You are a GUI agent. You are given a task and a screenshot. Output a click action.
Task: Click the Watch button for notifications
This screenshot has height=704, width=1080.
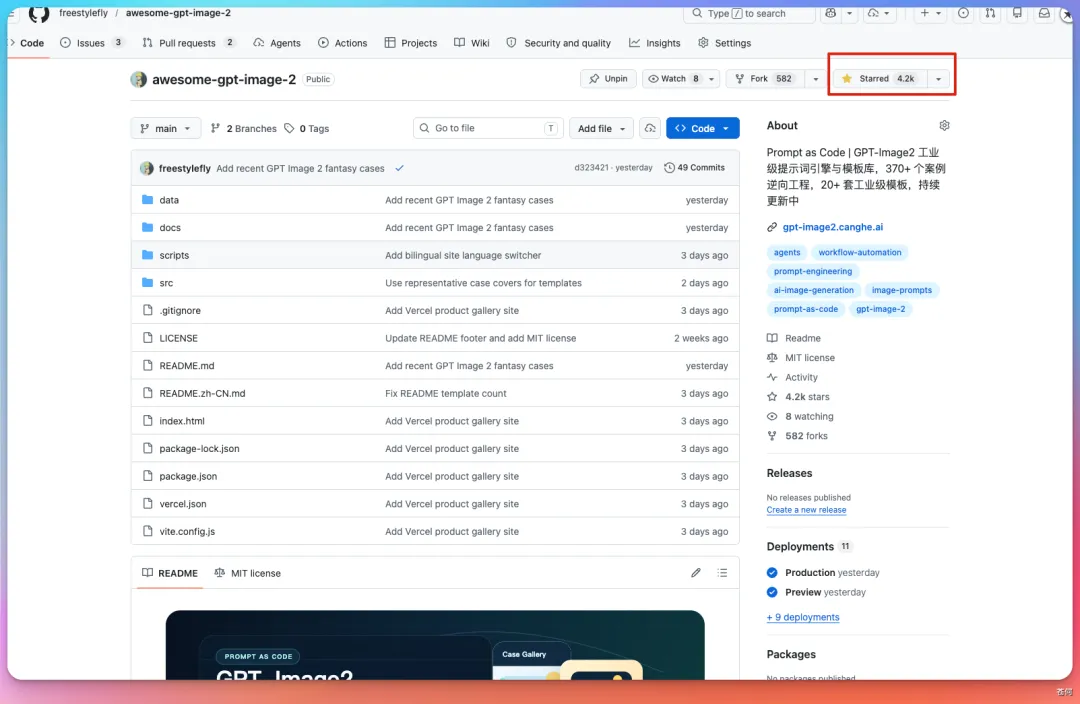click(672, 79)
